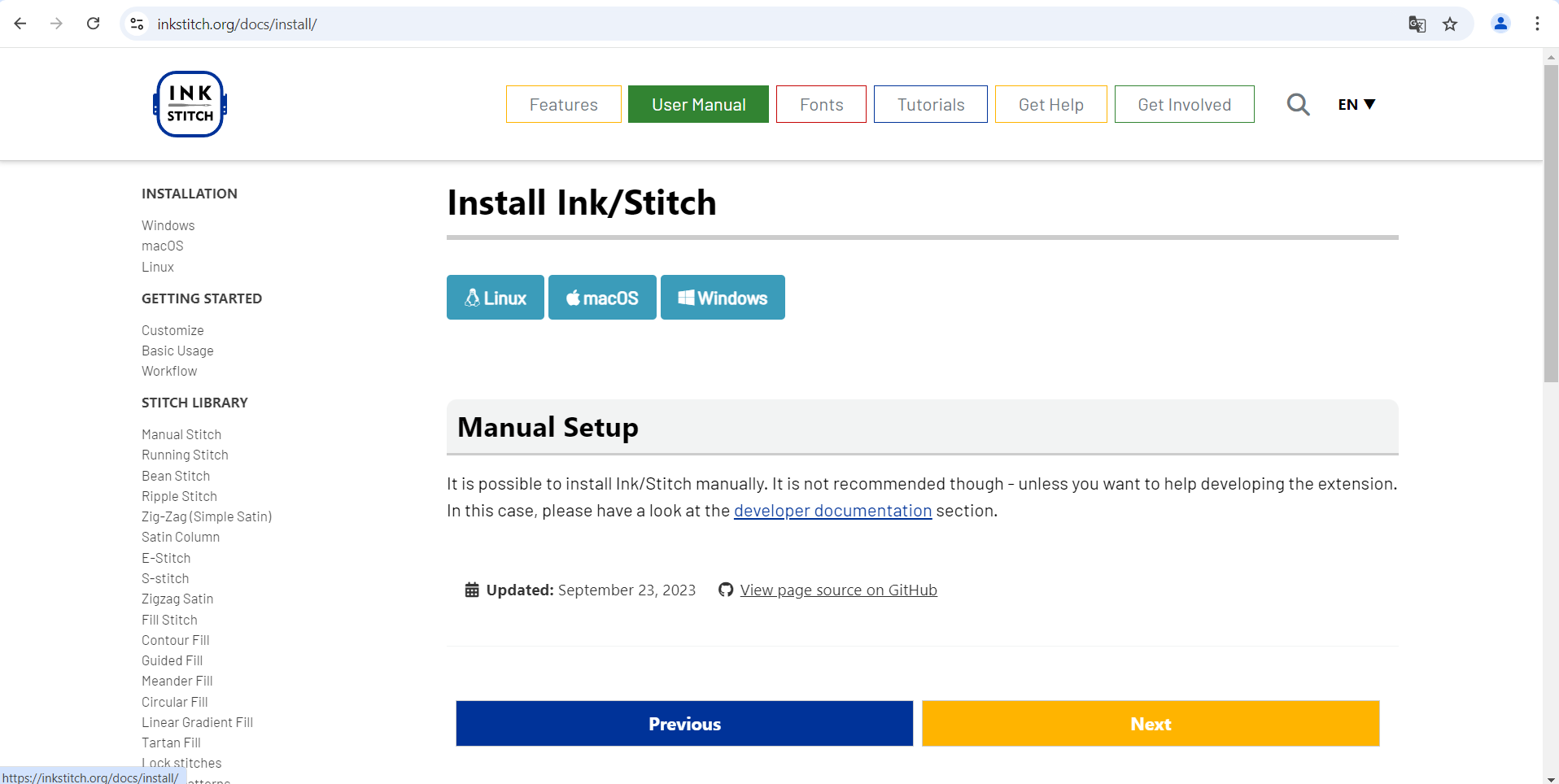Open Windows in the Installation sidebar
This screenshot has height=784, width=1559.
pyautogui.click(x=168, y=225)
